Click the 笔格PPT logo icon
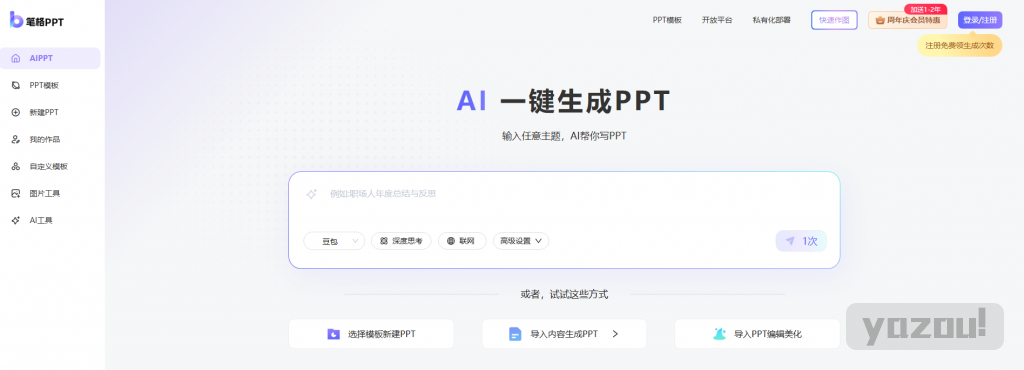This screenshot has width=1024, height=370. pyautogui.click(x=16, y=20)
